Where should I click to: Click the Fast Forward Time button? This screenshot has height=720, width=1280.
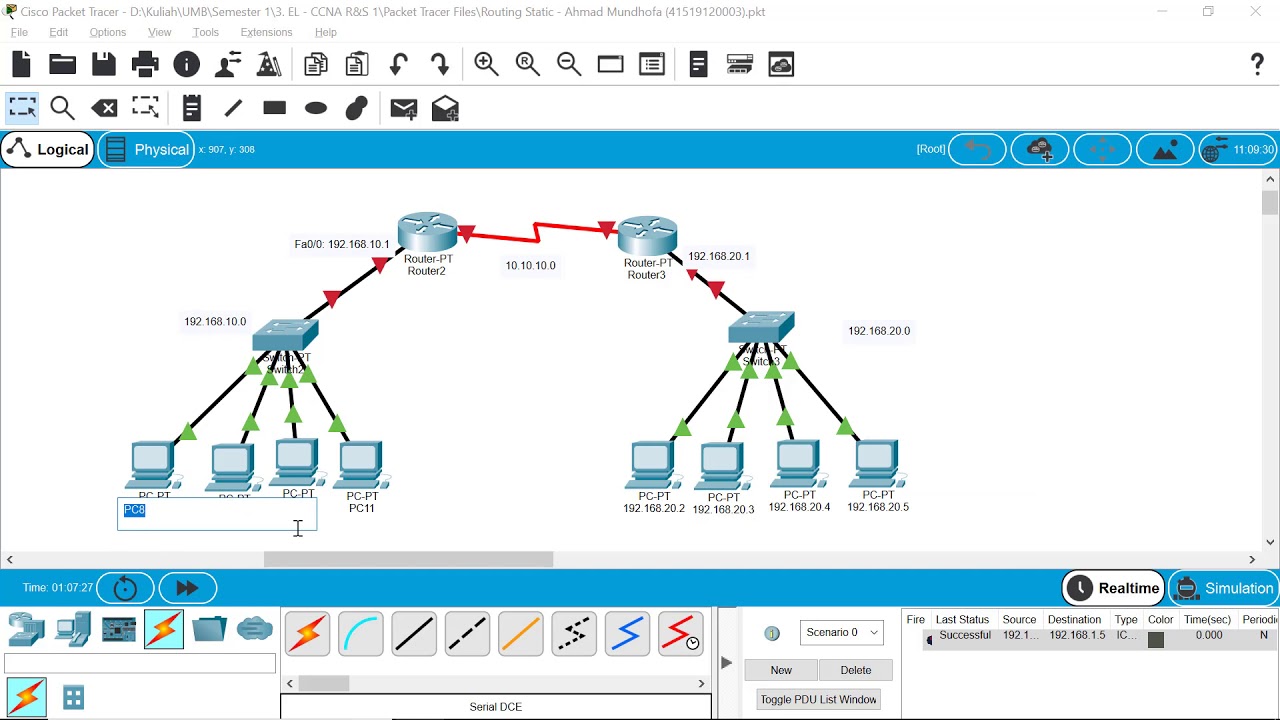pos(188,588)
